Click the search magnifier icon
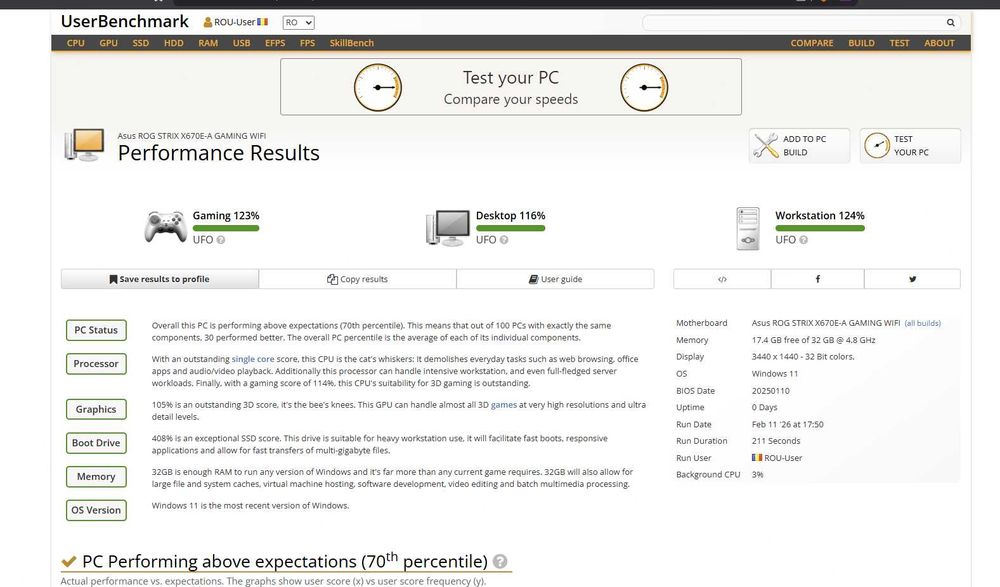The height and width of the screenshot is (587, 1000). pos(950,22)
